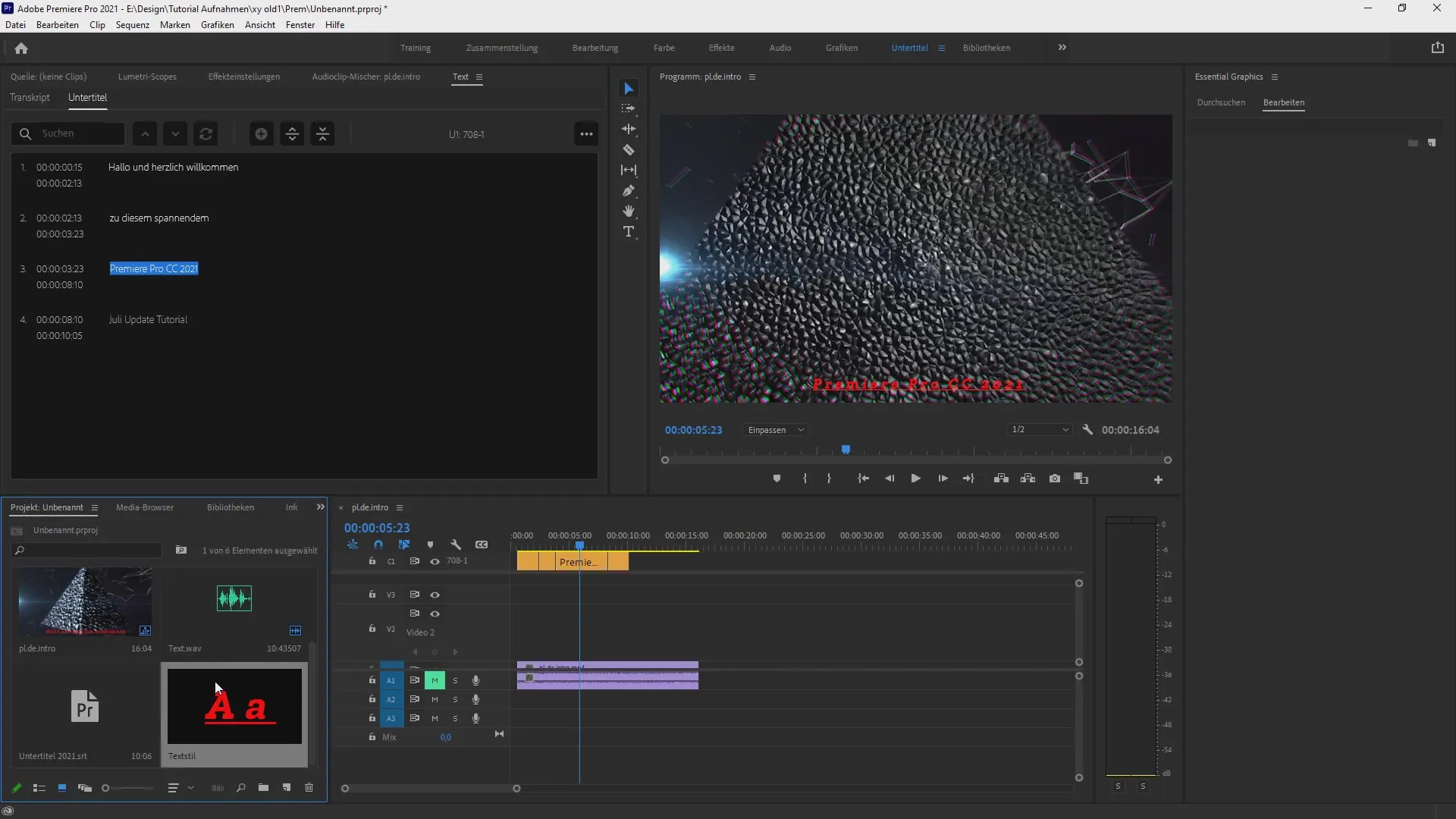Image resolution: width=1456 pixels, height=819 pixels.
Task: Open the Program monitor button editor
Action: pos(1158,479)
